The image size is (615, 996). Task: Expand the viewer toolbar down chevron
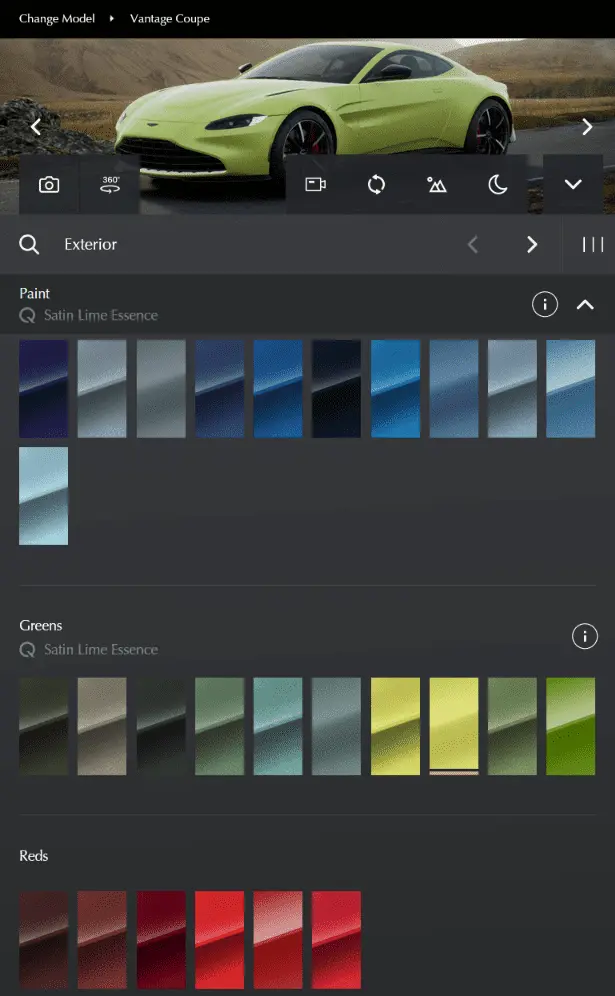coord(573,185)
